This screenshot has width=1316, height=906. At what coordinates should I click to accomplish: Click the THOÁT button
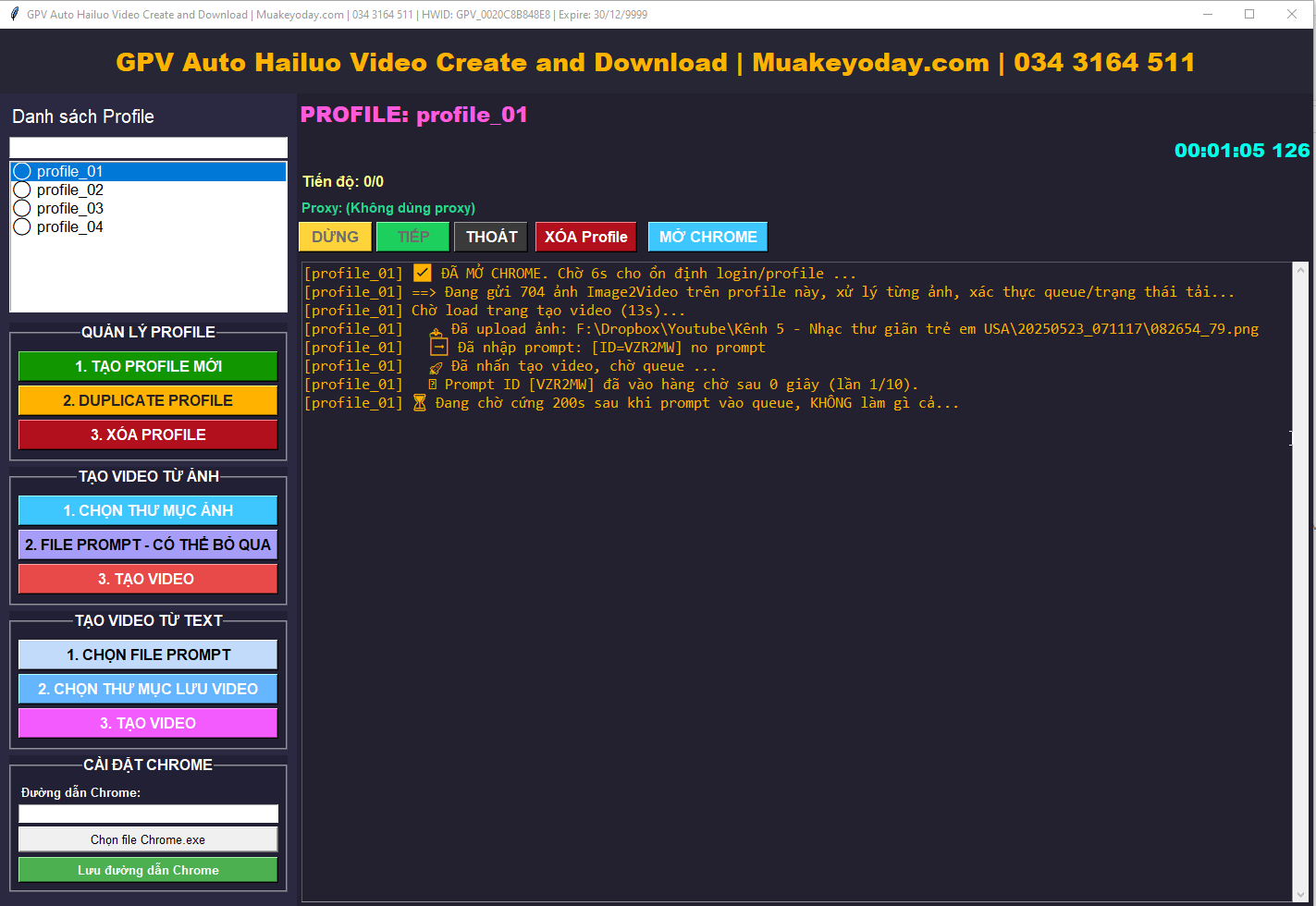(x=491, y=237)
